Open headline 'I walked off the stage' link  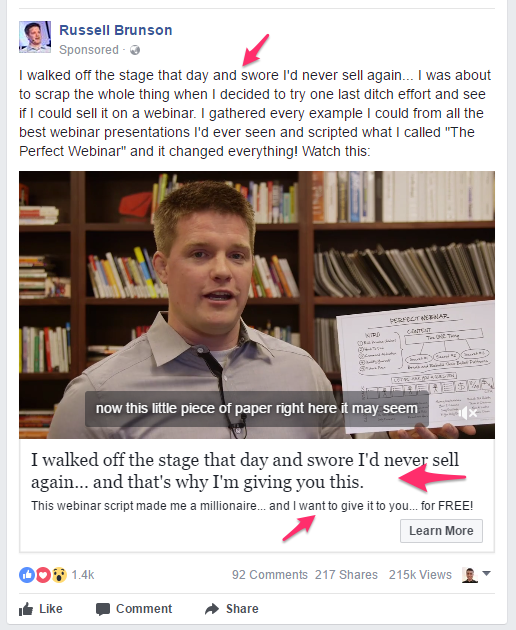[245, 471]
